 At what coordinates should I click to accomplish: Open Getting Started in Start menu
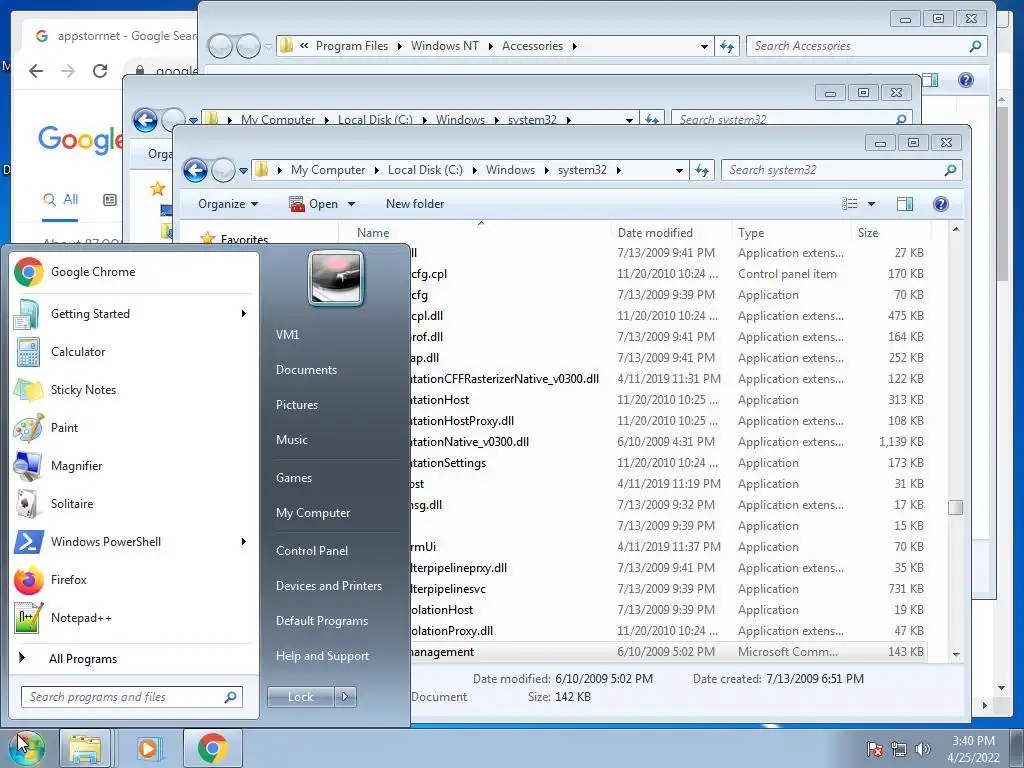coord(134,313)
